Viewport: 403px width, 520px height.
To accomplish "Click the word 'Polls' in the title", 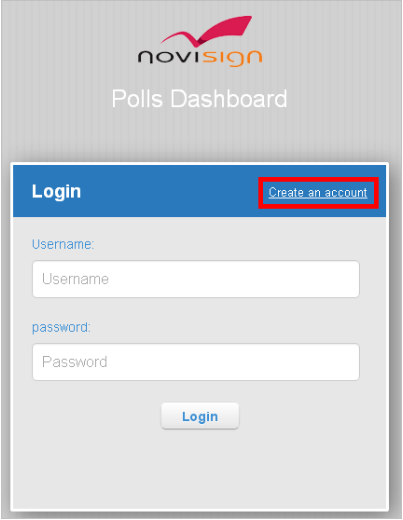I will [x=137, y=99].
